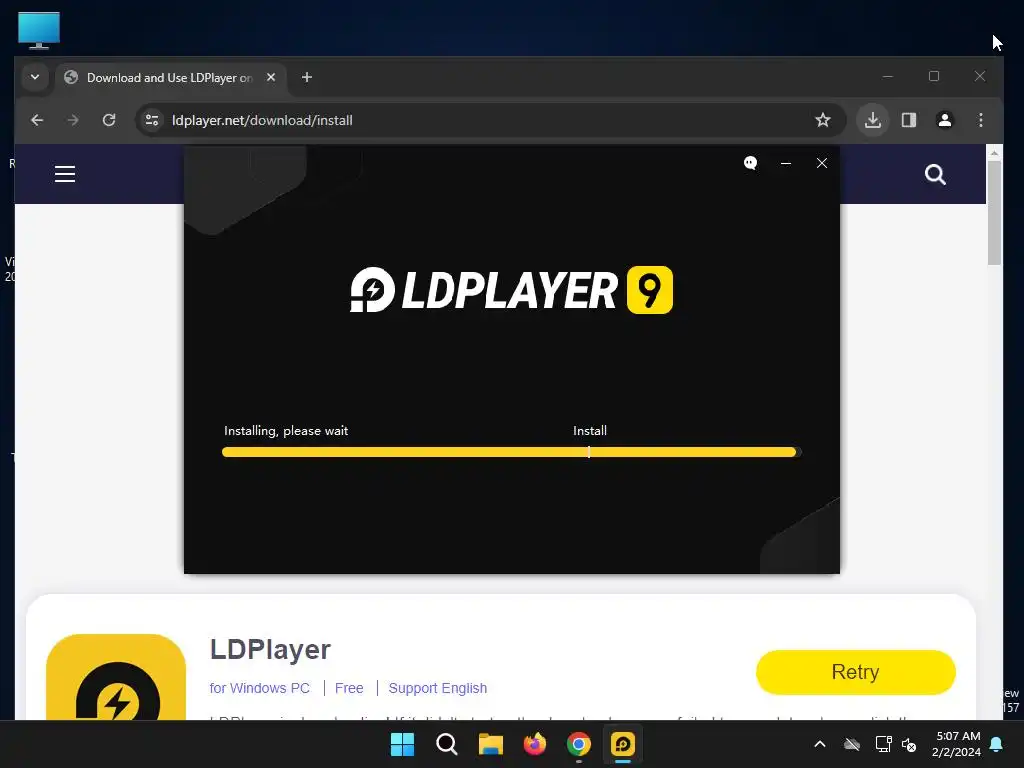
Task: Click the OneDrive cloud tray icon
Action: point(852,744)
